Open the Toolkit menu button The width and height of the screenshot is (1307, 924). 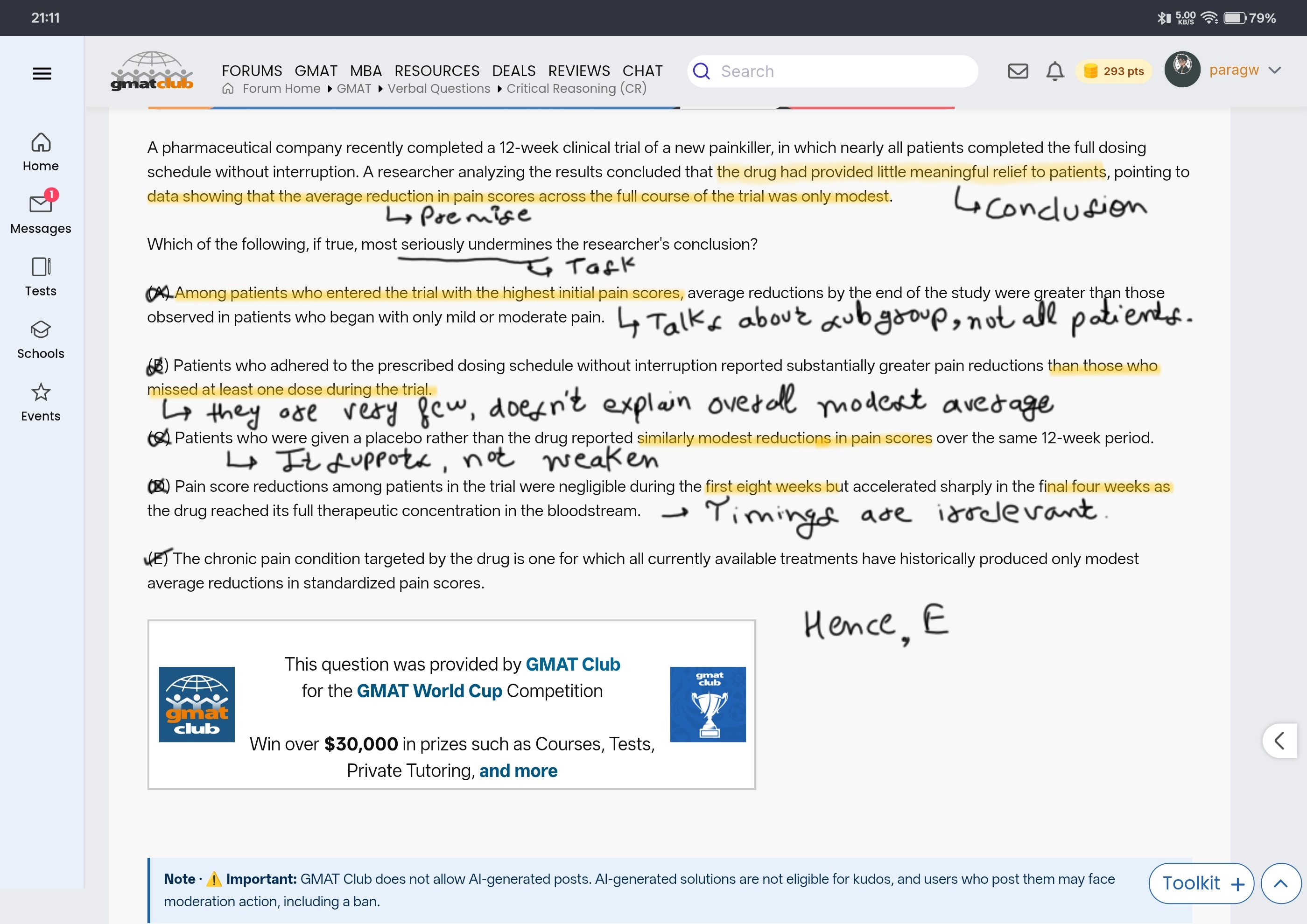pos(1201,883)
